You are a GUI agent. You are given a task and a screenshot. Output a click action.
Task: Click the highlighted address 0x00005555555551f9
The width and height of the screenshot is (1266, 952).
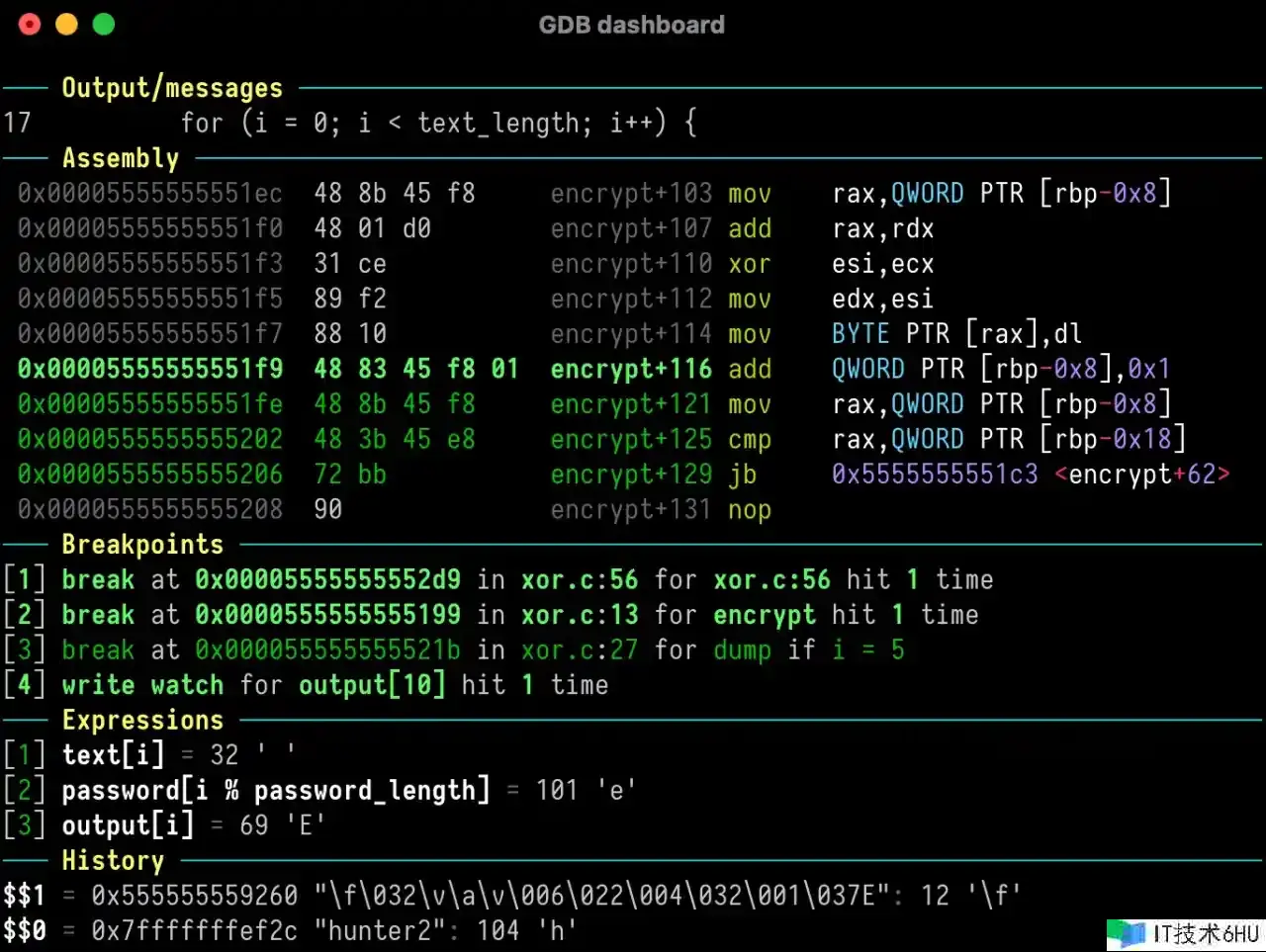pos(149,369)
